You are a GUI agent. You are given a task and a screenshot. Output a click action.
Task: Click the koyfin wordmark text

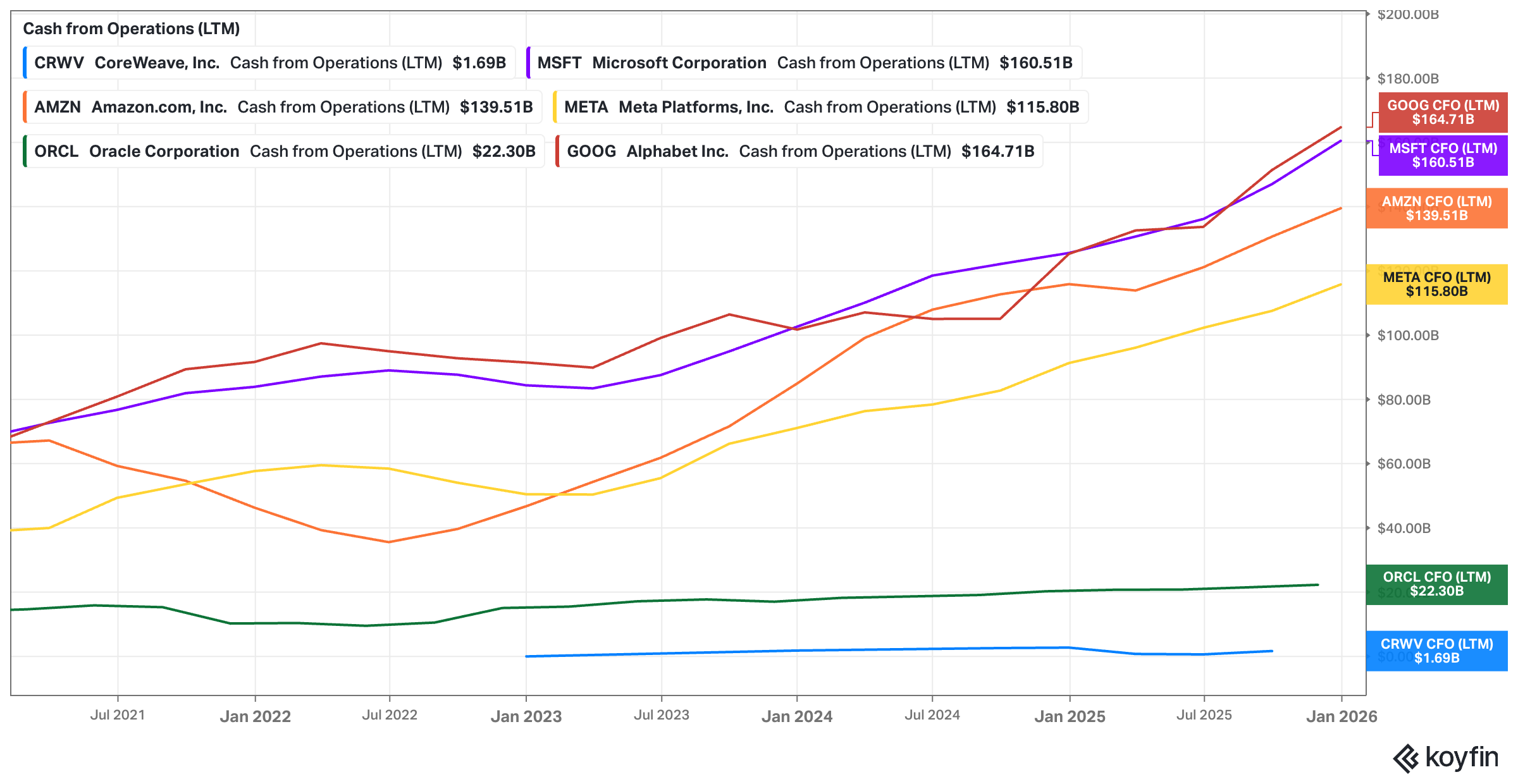[x=1462, y=757]
